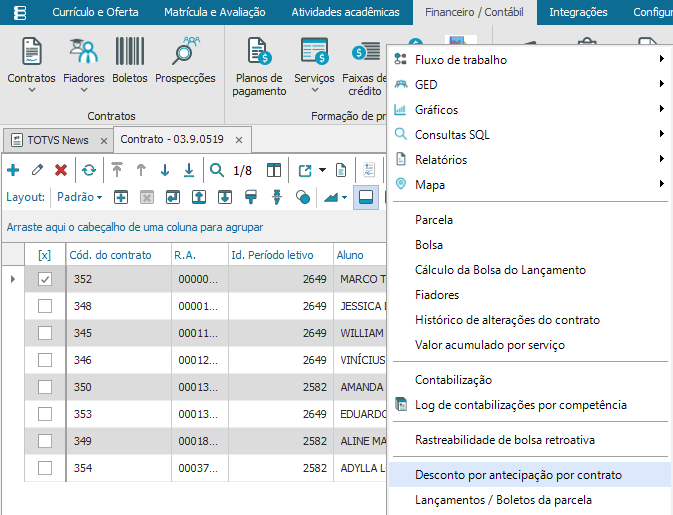Click the blue plus add record icon
This screenshot has height=515, width=673.
pyautogui.click(x=13, y=170)
